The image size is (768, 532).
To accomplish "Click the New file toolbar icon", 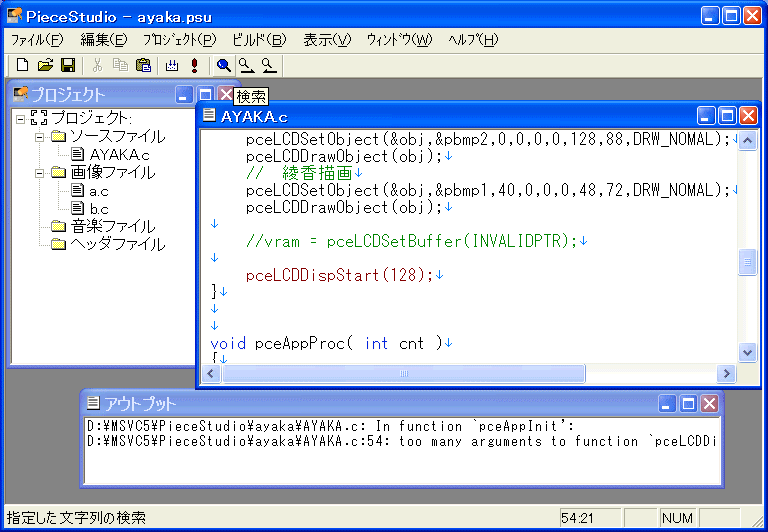I will (x=22, y=65).
